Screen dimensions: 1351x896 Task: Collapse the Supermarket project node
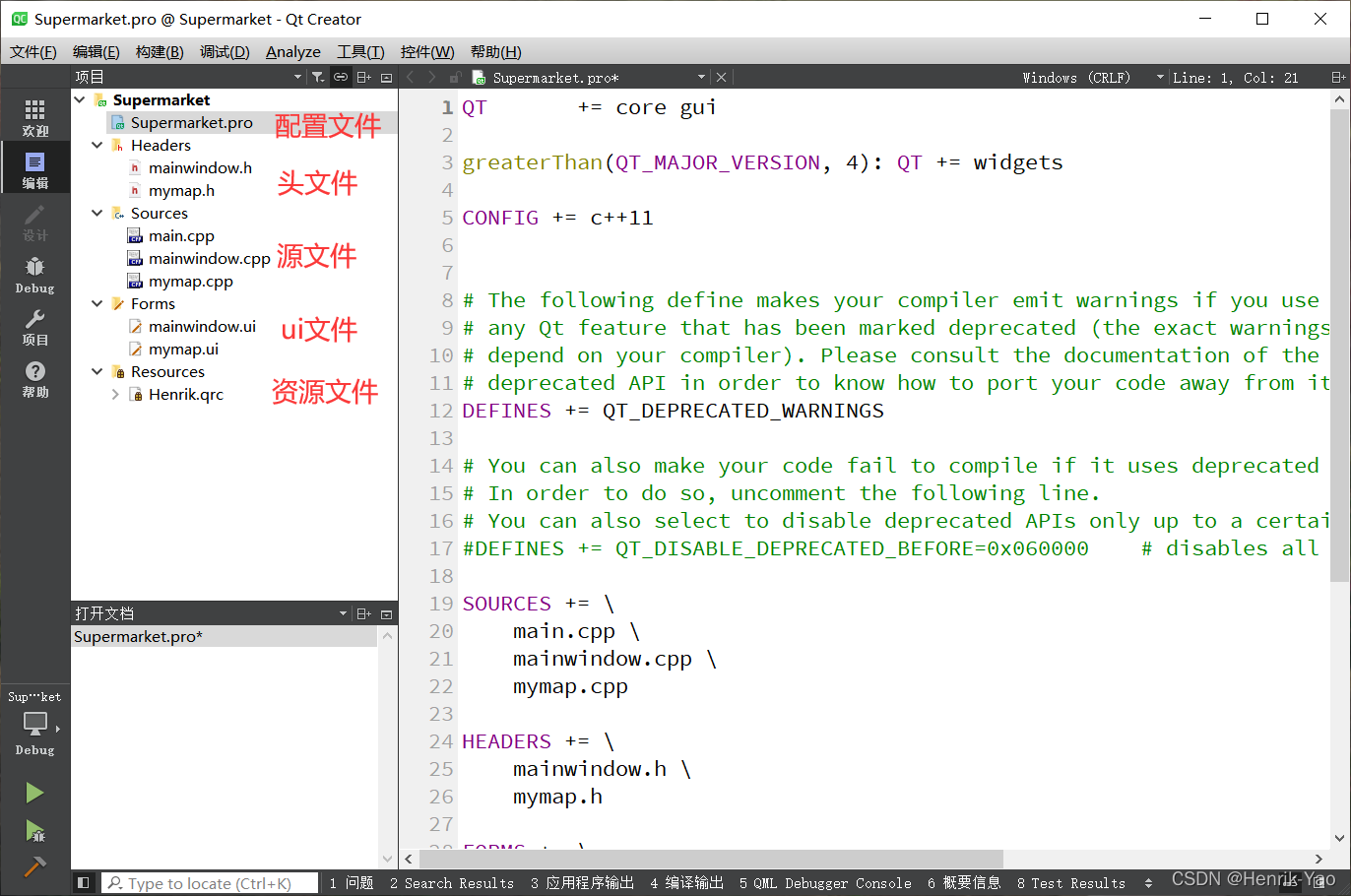point(80,99)
